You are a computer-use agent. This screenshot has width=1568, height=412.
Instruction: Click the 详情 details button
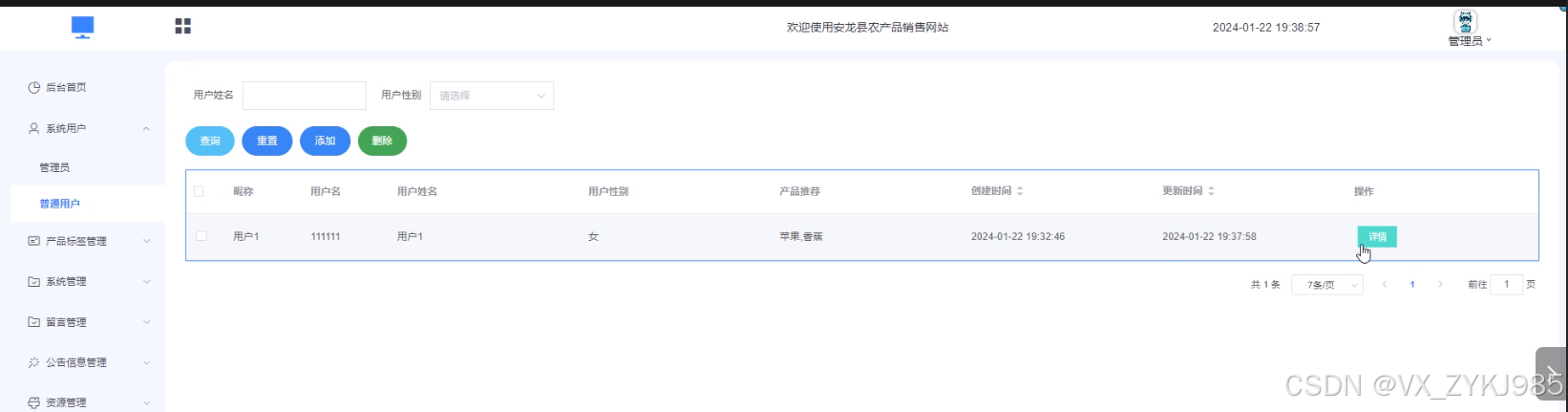[1377, 236]
